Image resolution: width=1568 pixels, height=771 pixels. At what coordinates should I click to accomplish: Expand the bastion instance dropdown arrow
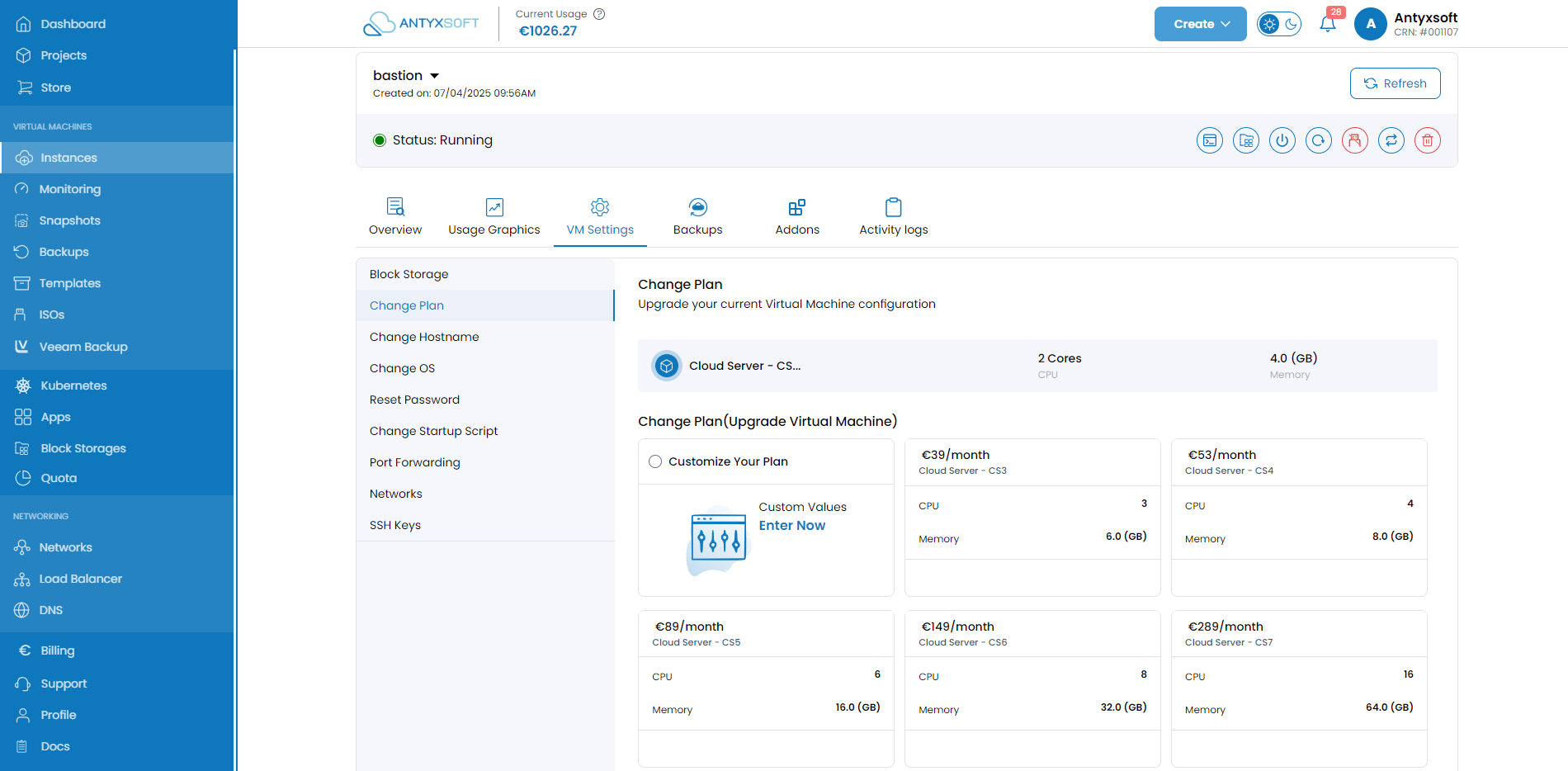coord(435,76)
